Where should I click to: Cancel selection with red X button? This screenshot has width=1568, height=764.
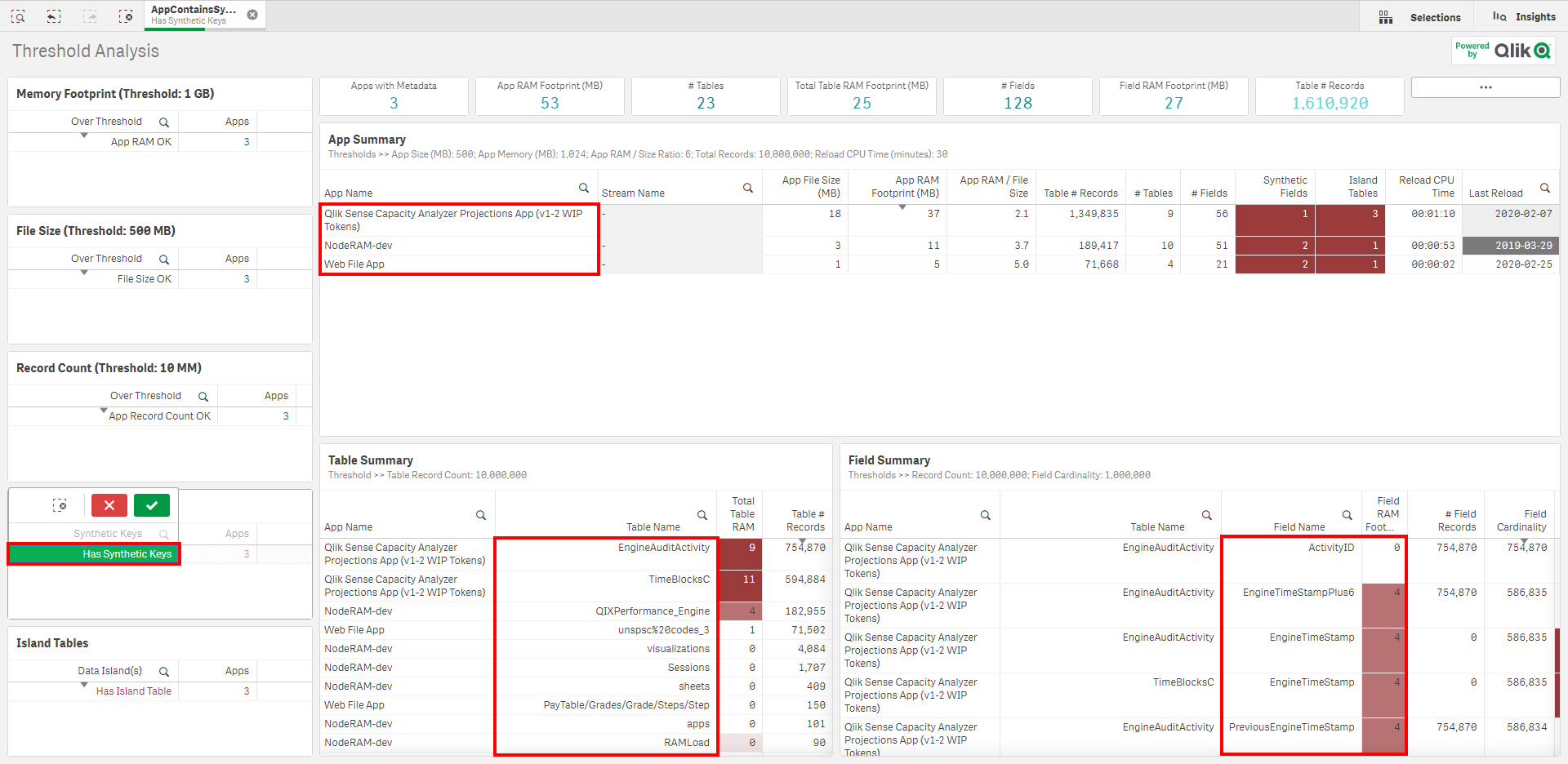coord(109,505)
